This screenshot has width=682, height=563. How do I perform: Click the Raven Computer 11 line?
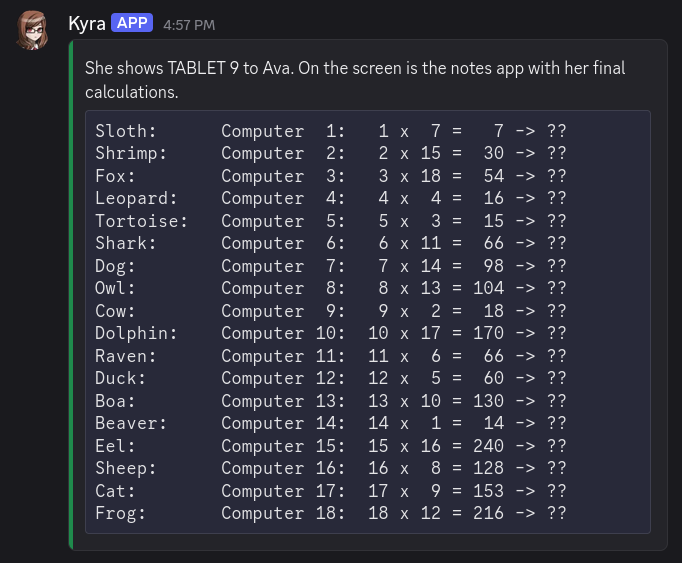331,356
